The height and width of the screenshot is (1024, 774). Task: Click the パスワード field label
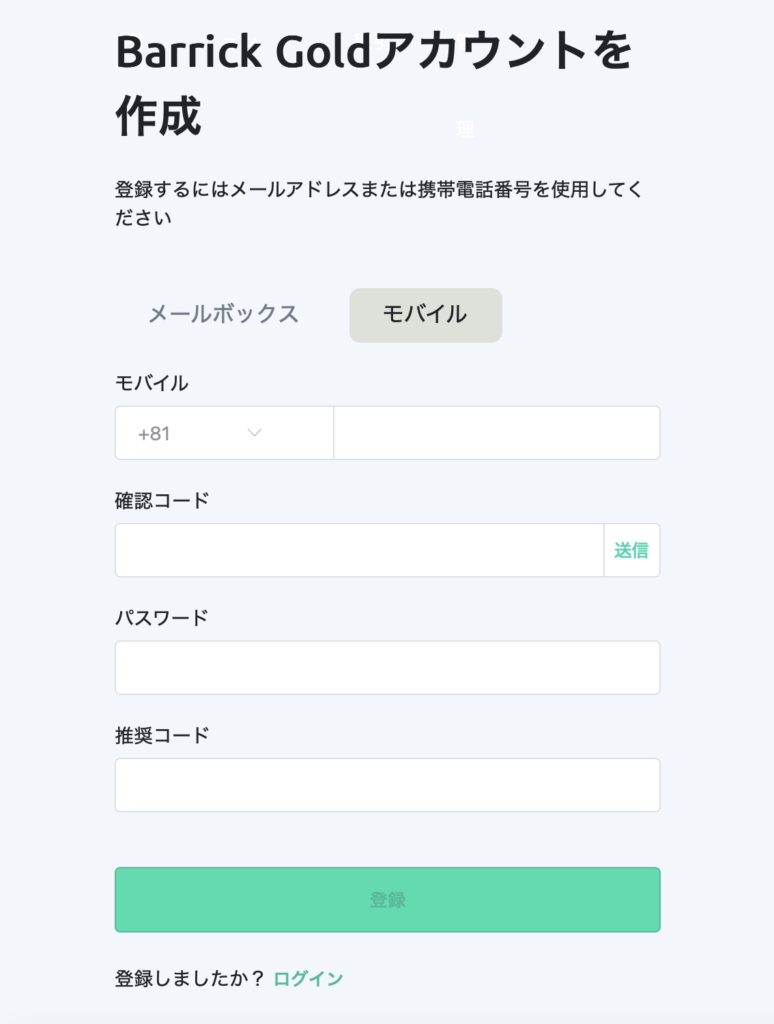click(x=162, y=617)
